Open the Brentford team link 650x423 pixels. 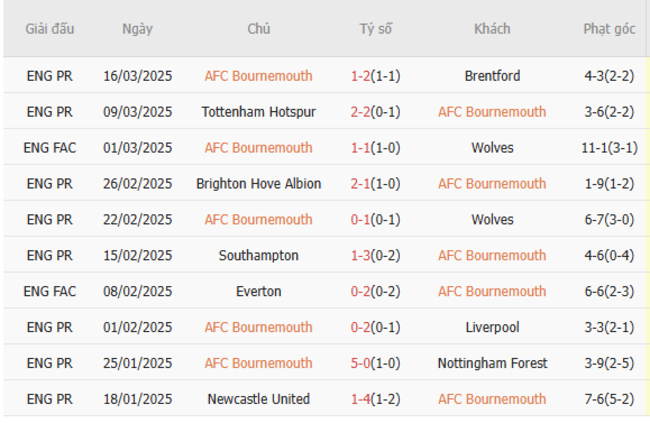coord(492,76)
